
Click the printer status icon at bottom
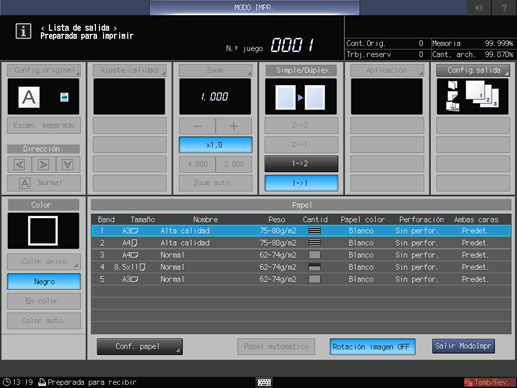(x=42, y=382)
